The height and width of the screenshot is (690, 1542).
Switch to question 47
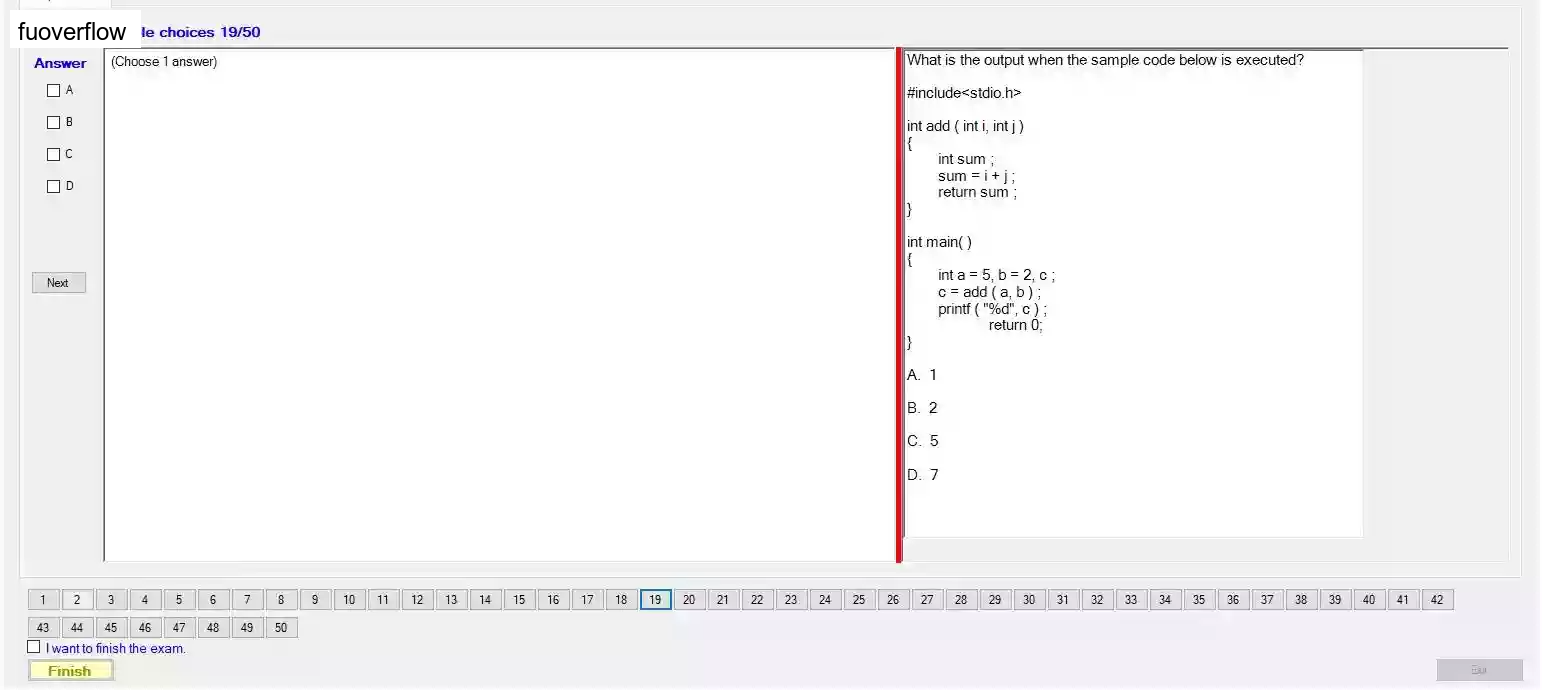pos(179,628)
